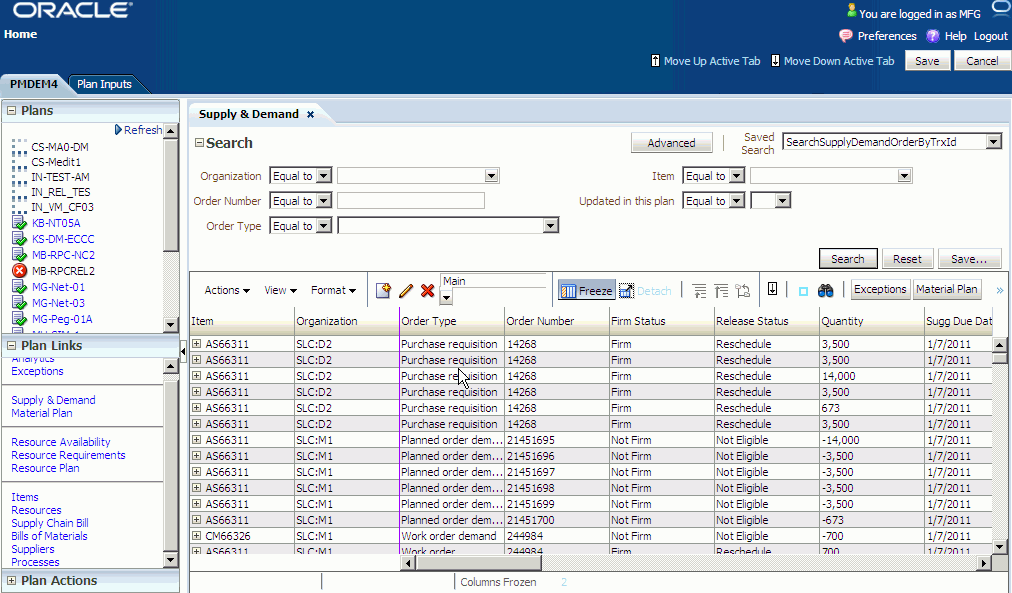
Task: Open the Saved Search dropdown
Action: [x=994, y=141]
